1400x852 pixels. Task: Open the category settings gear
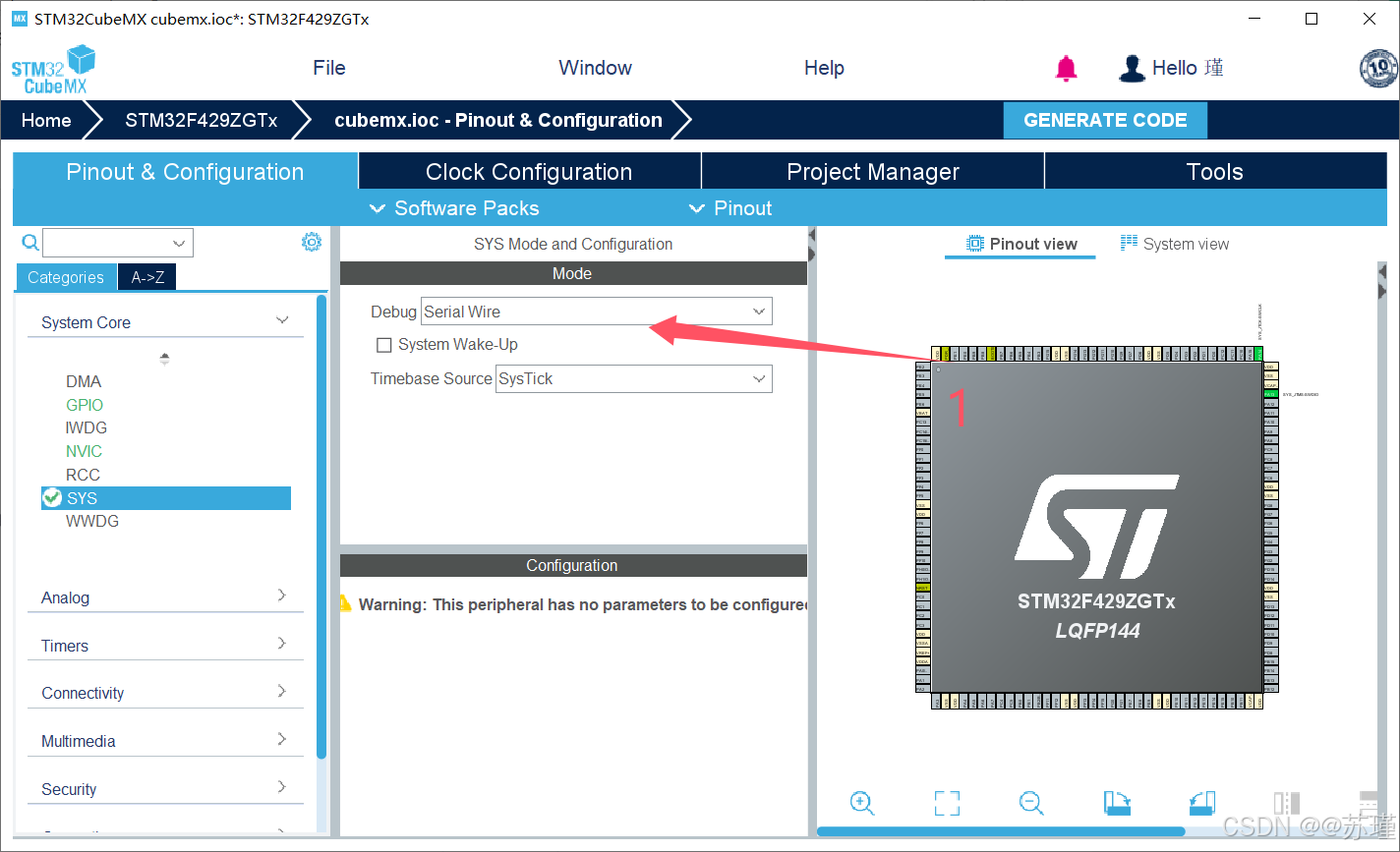coord(312,242)
